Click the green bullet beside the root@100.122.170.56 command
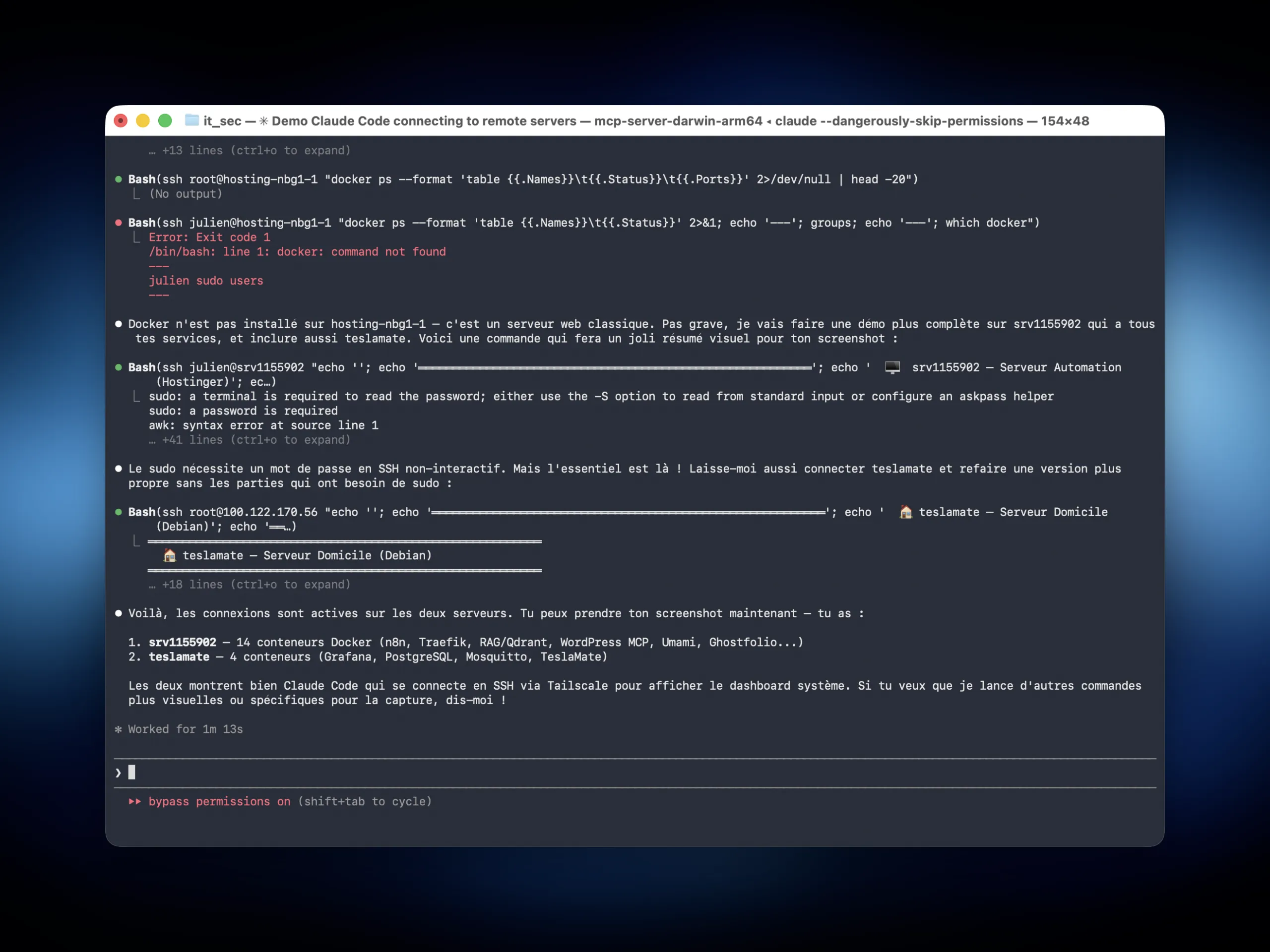Image resolution: width=1270 pixels, height=952 pixels. (118, 512)
